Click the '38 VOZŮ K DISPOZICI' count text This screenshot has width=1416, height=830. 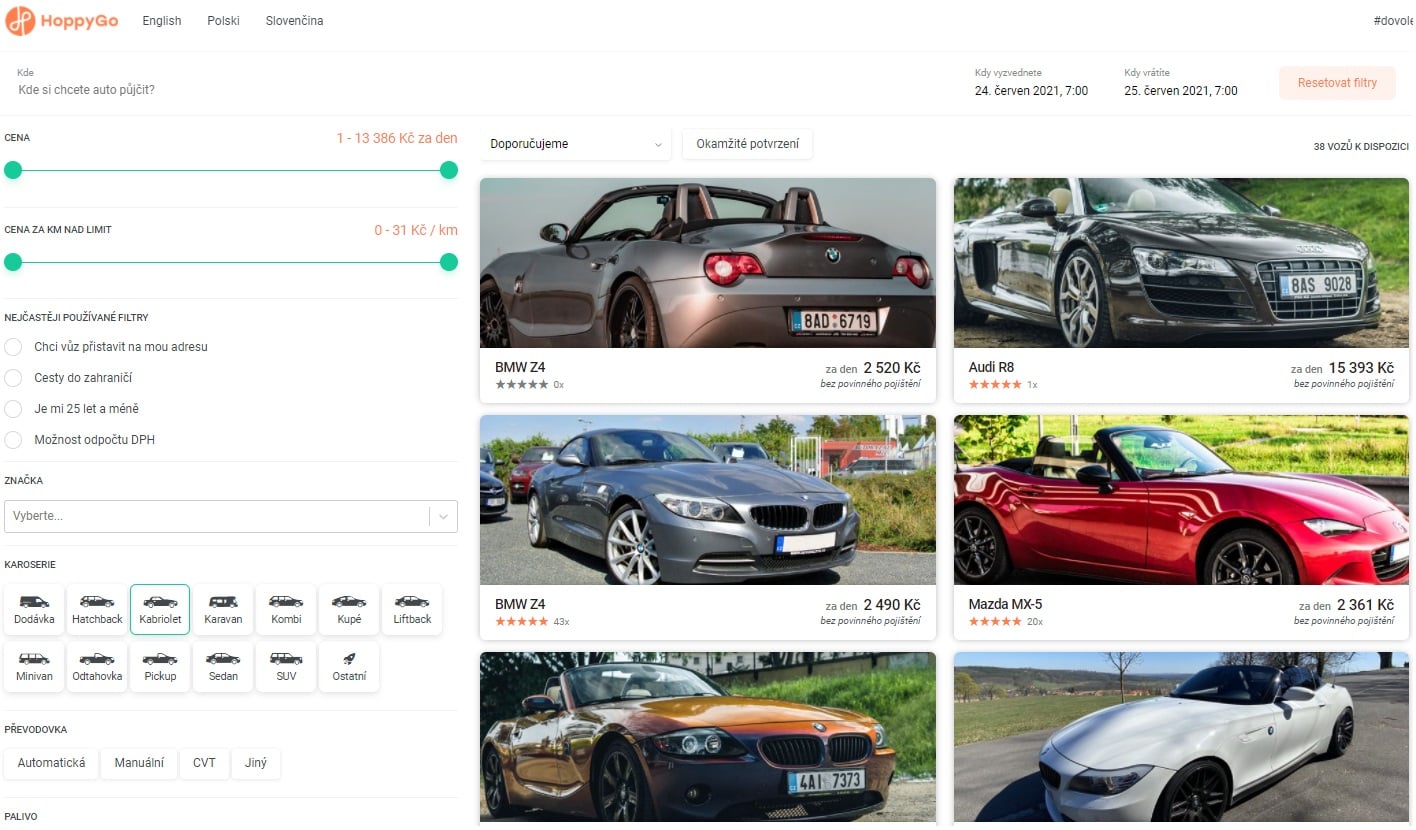[1361, 147]
